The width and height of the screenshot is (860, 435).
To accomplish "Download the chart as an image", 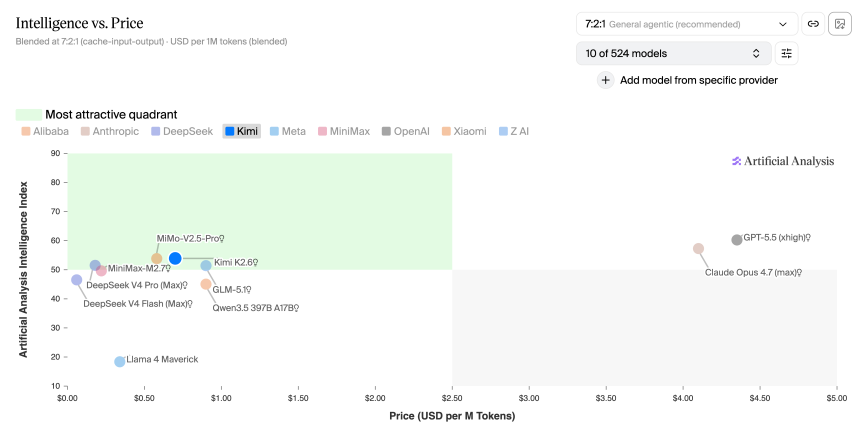I will tap(840, 24).
